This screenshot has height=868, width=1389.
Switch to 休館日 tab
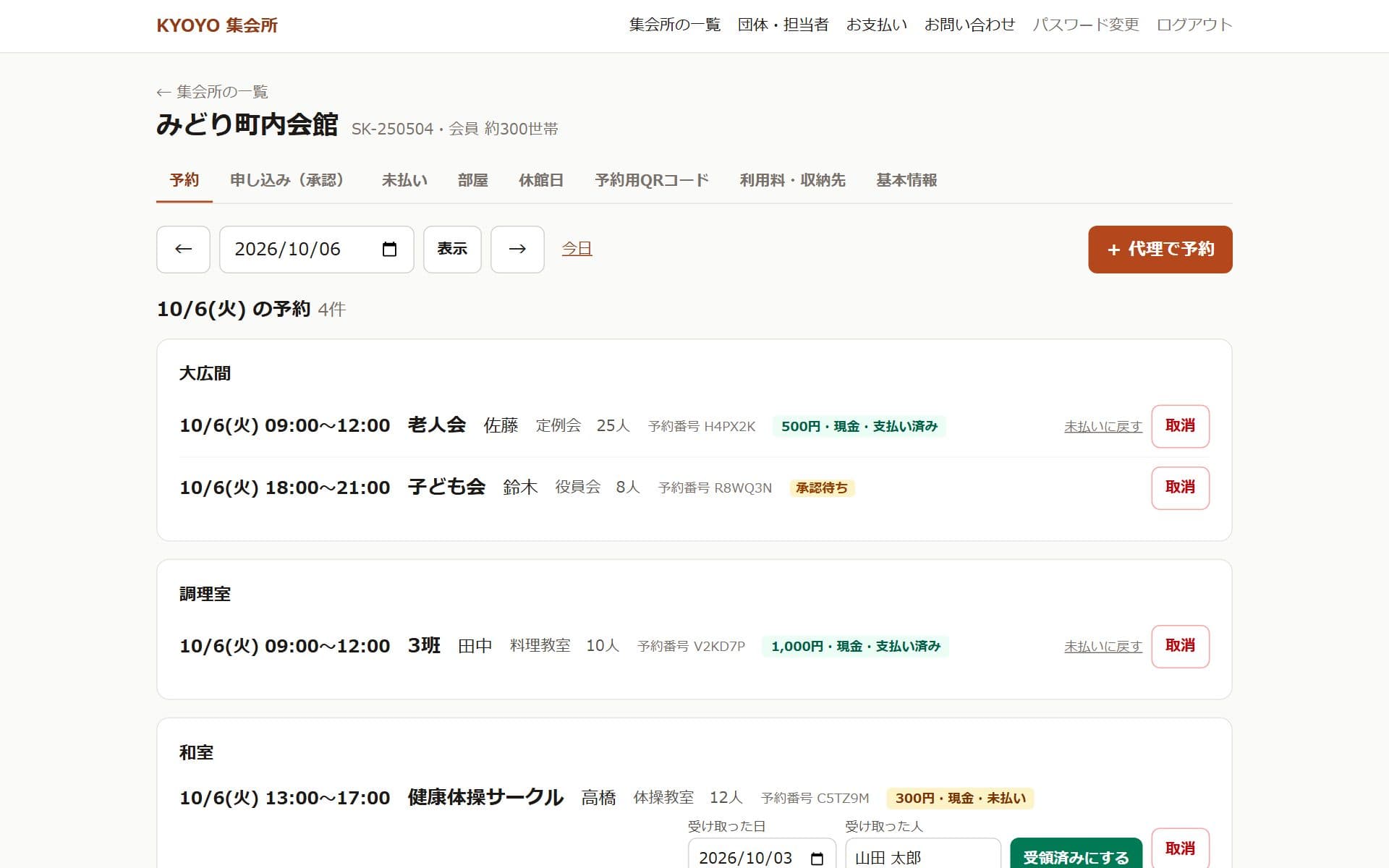[x=540, y=180]
